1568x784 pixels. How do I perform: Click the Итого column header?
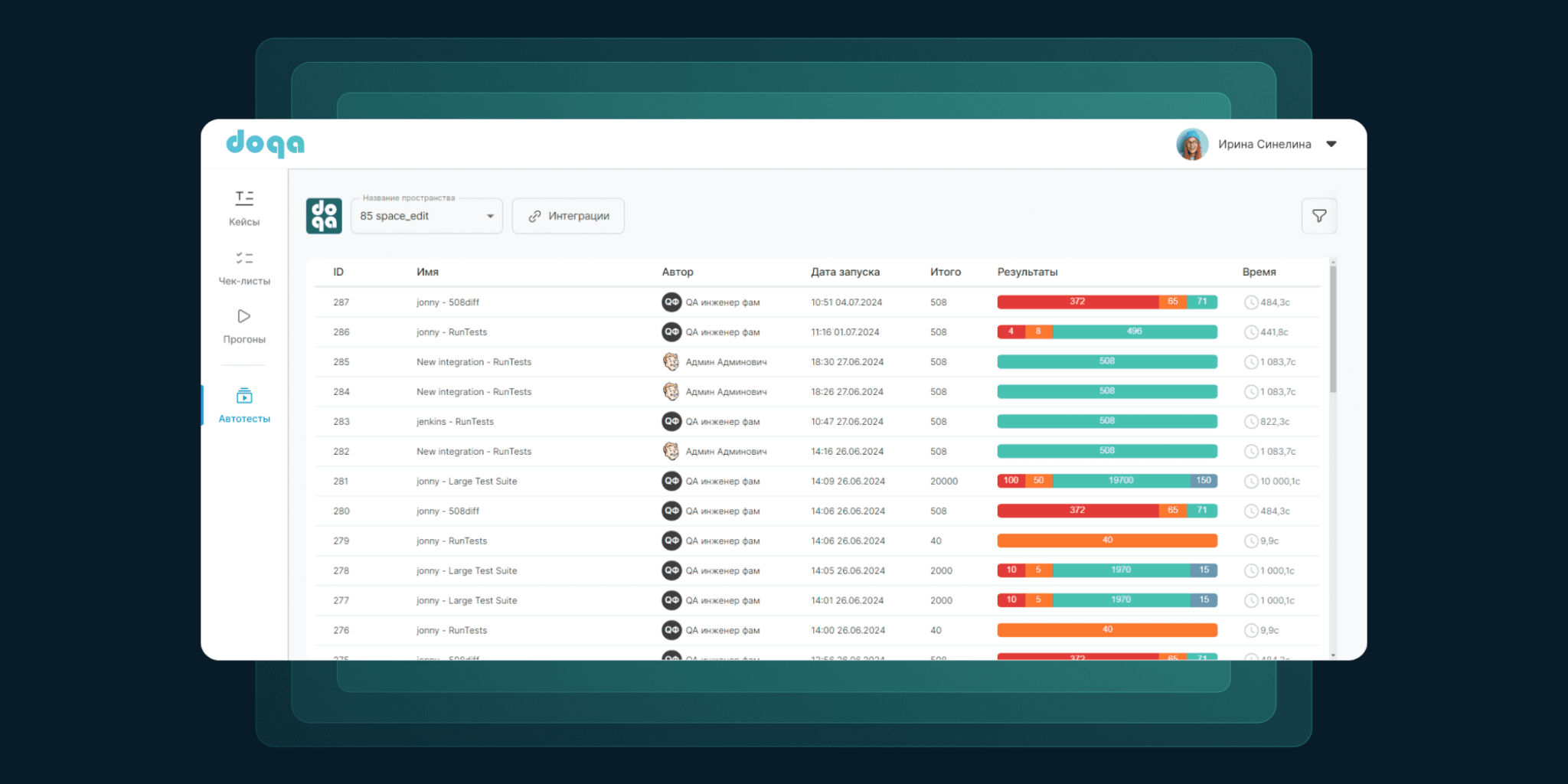click(x=945, y=272)
